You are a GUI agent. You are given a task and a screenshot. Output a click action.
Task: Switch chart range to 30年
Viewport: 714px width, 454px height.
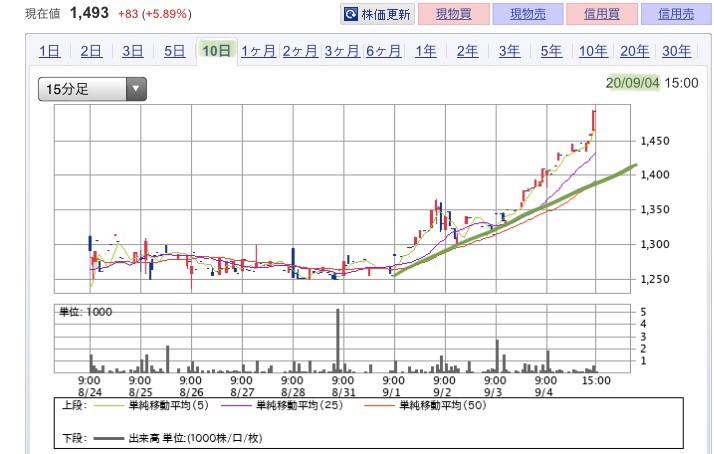point(676,51)
